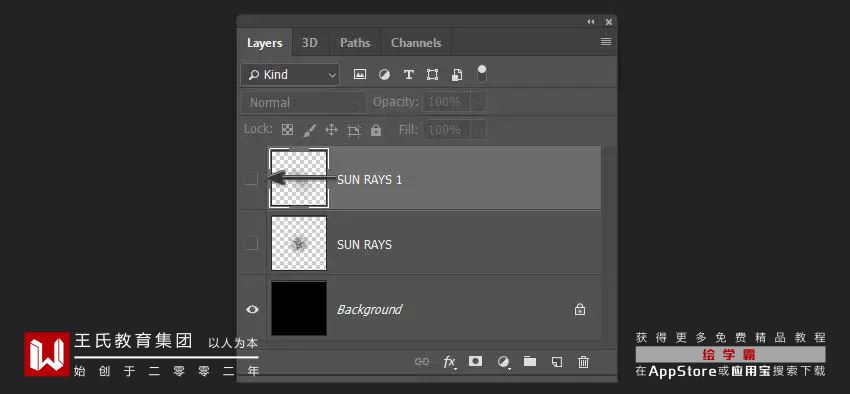Click the SUN RAYS 1 layer name
Viewport: 850px width, 394px height.
(x=370, y=180)
